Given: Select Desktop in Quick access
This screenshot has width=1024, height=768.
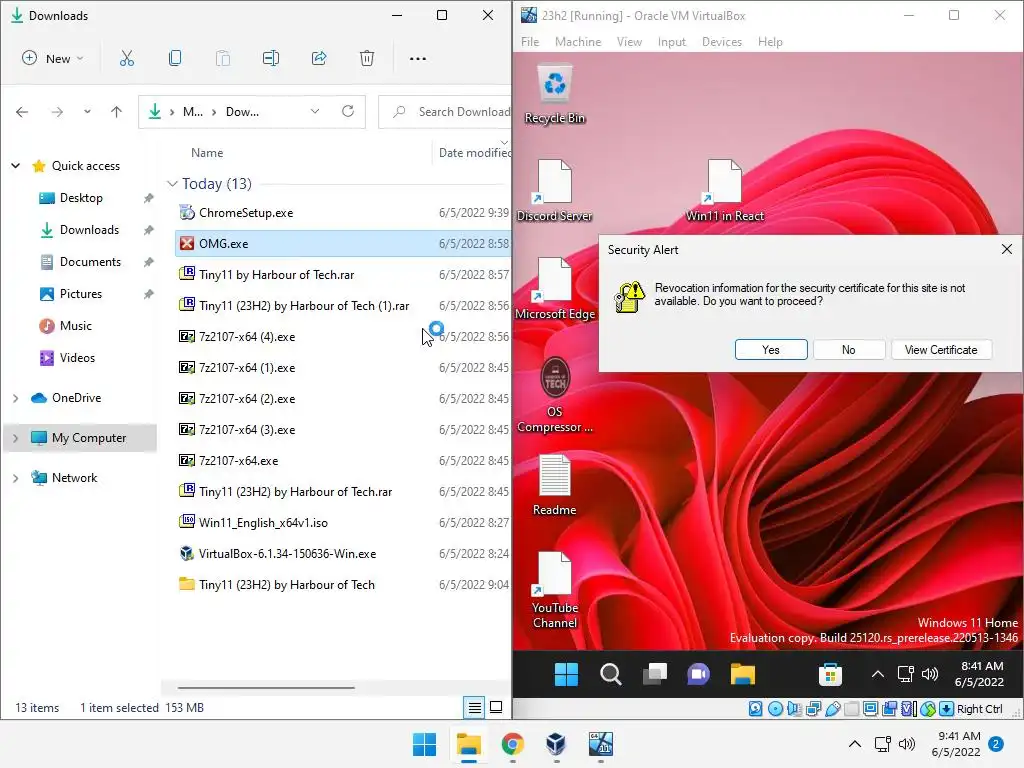Looking at the screenshot, I should tap(81, 197).
